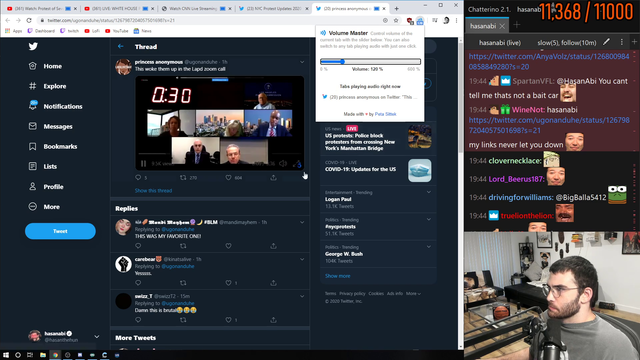The width and height of the screenshot is (640, 360).
Task: Switch to the listed princess anonymous audio tab
Action: [370, 97]
